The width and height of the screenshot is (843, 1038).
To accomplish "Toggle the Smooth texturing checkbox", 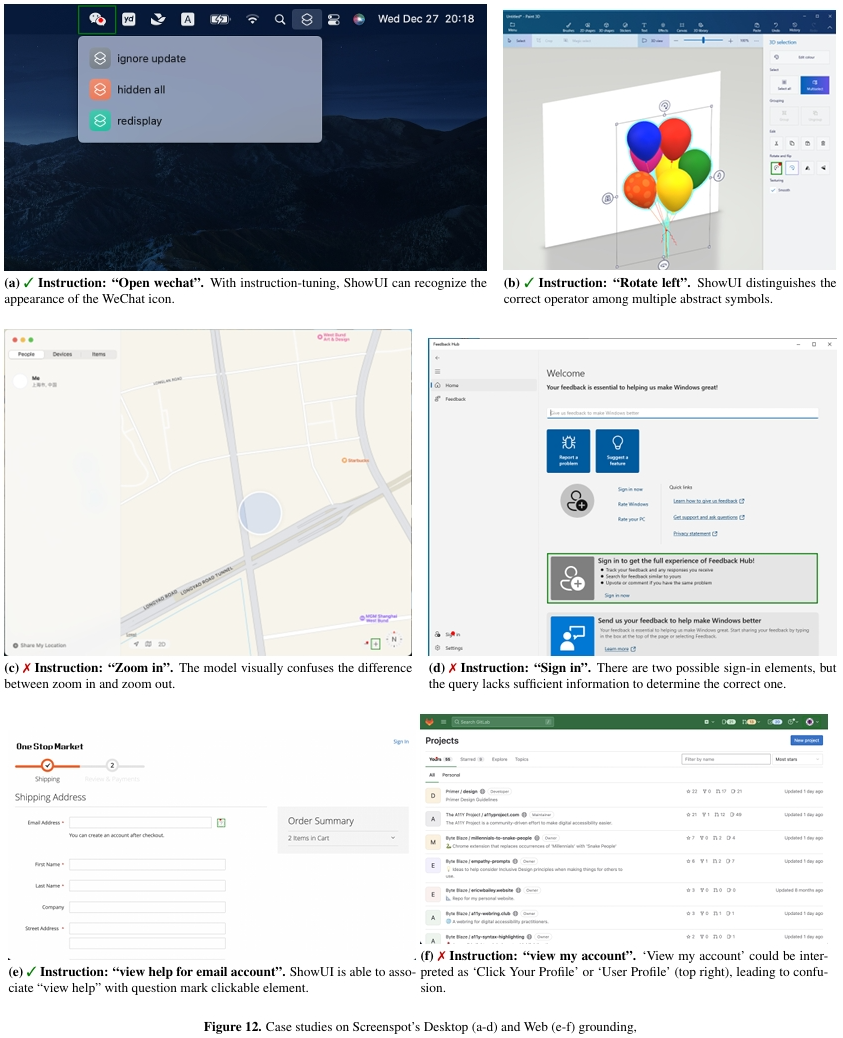I will click(x=773, y=190).
